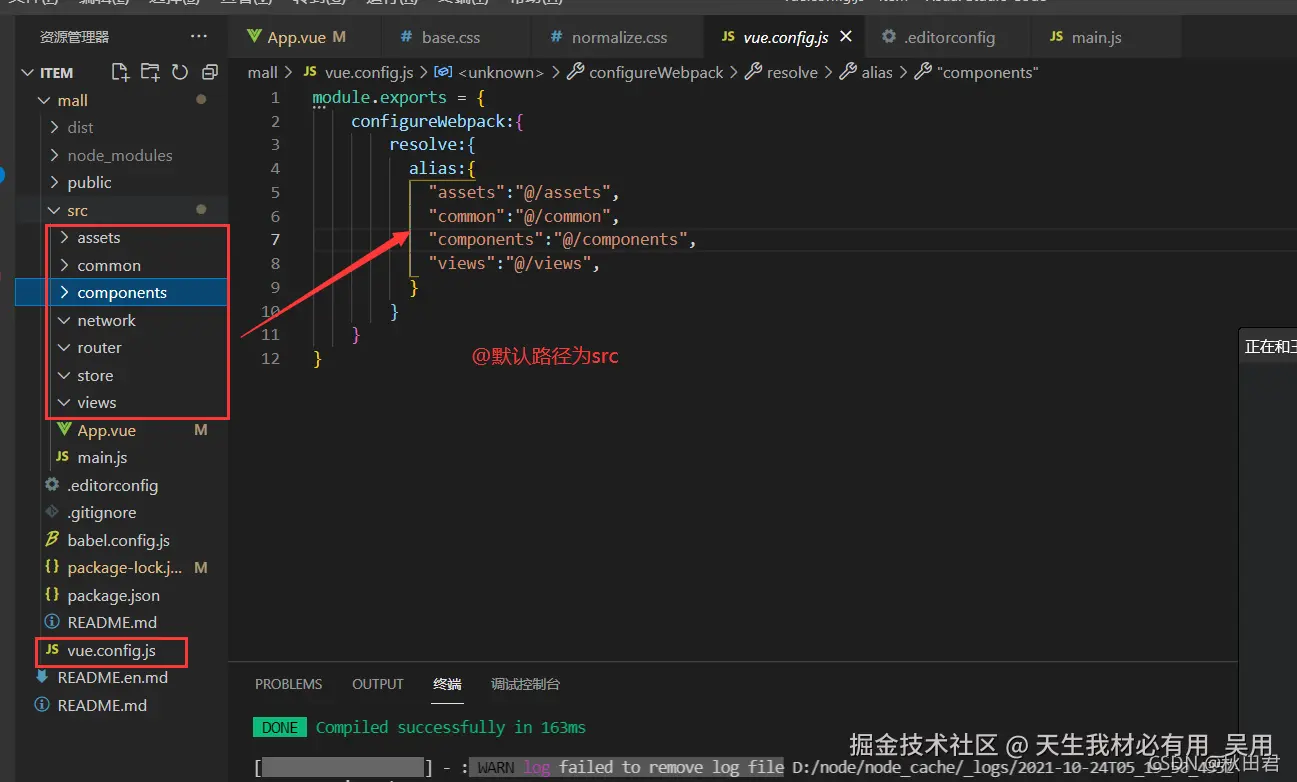The image size is (1297, 782).
Task: Collapse the views folder
Action: tap(96, 403)
